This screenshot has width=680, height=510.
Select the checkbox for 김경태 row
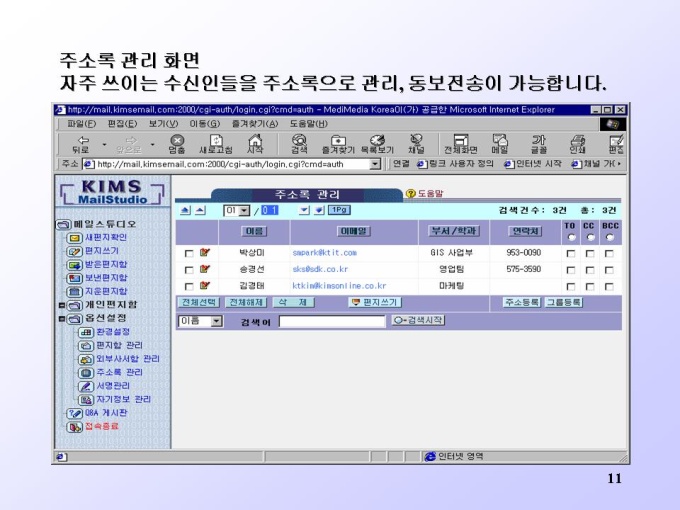click(x=189, y=287)
